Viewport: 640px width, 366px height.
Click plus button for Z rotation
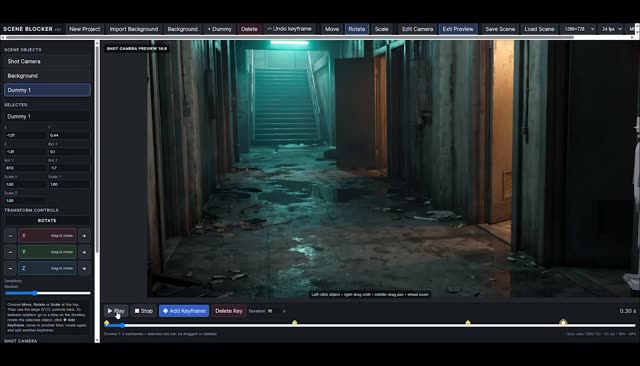click(x=84, y=268)
